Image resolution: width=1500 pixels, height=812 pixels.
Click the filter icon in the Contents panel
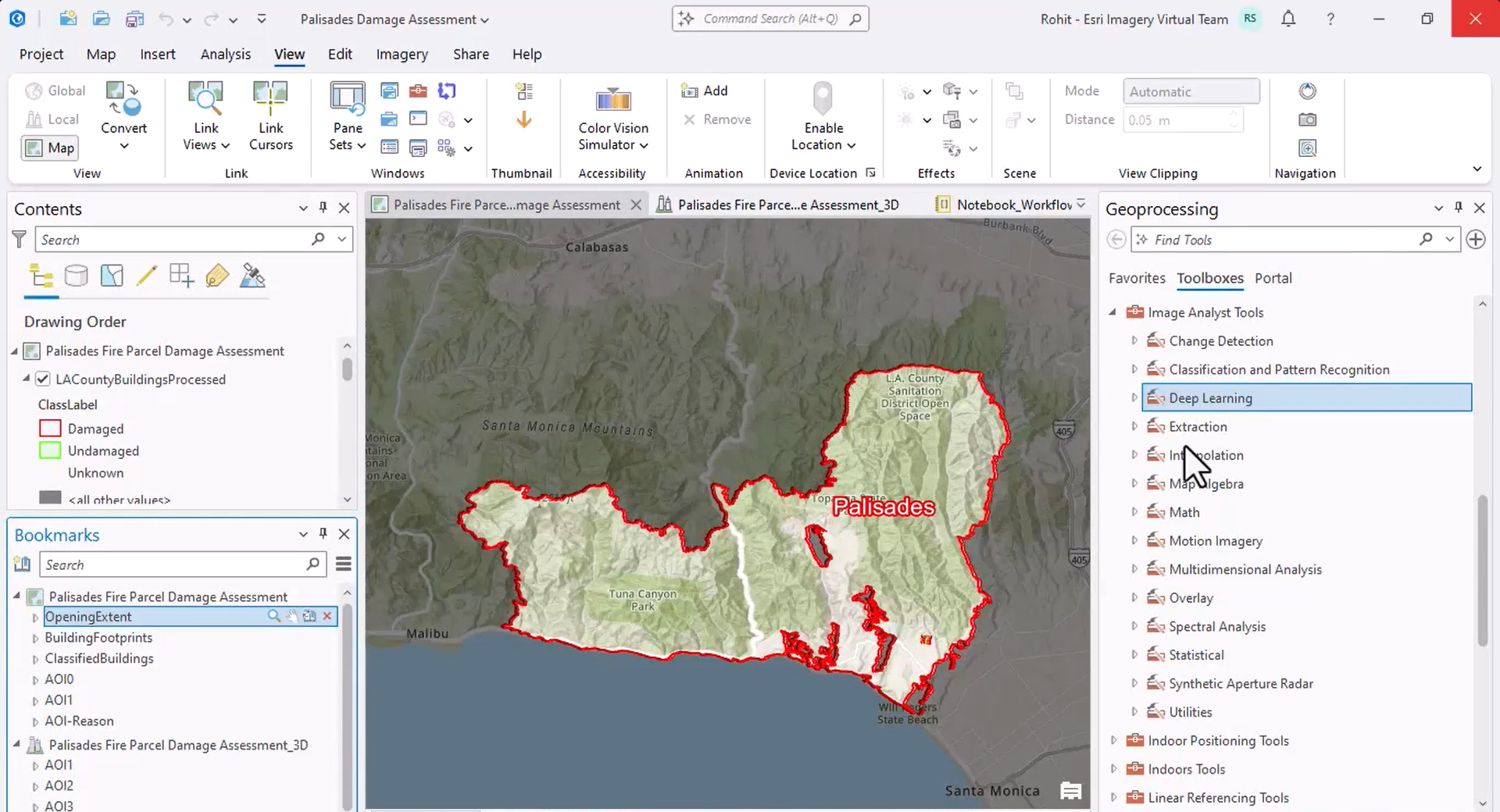tap(20, 239)
